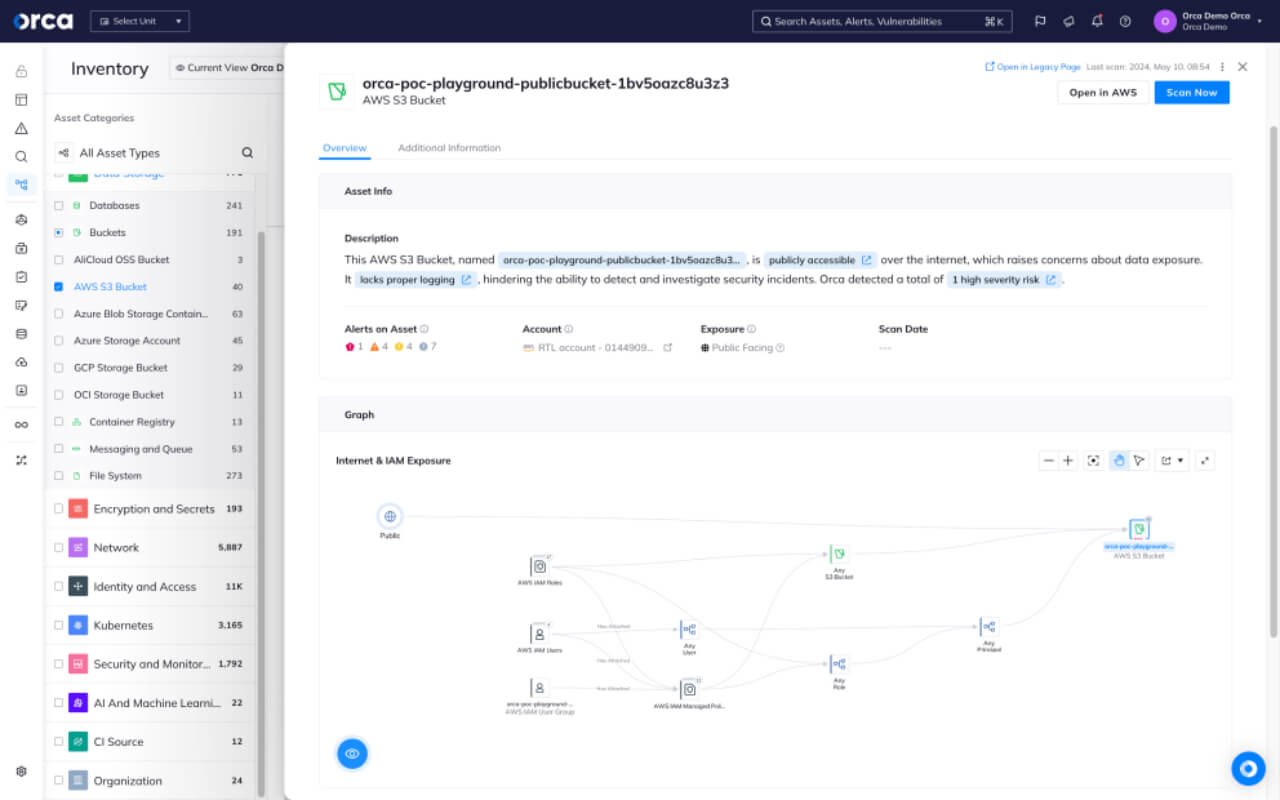Screen dimensions: 1280x800
Task: Open the graph export dropdown
Action: tap(1171, 461)
